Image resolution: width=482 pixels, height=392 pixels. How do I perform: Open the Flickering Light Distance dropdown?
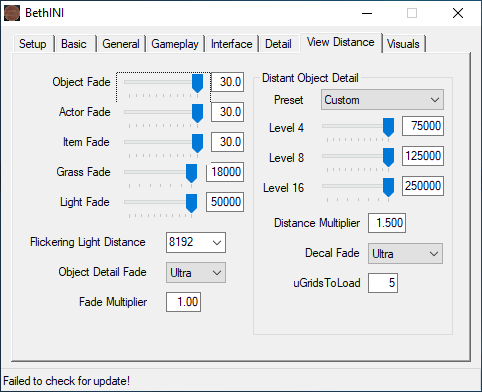click(196, 242)
